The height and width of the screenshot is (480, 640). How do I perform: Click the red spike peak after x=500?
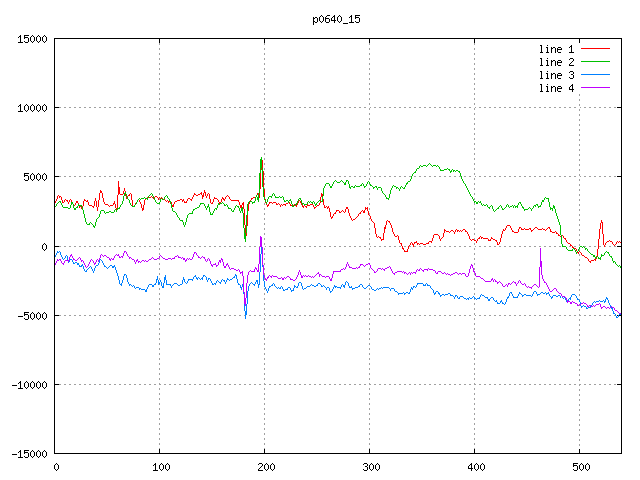(602, 222)
